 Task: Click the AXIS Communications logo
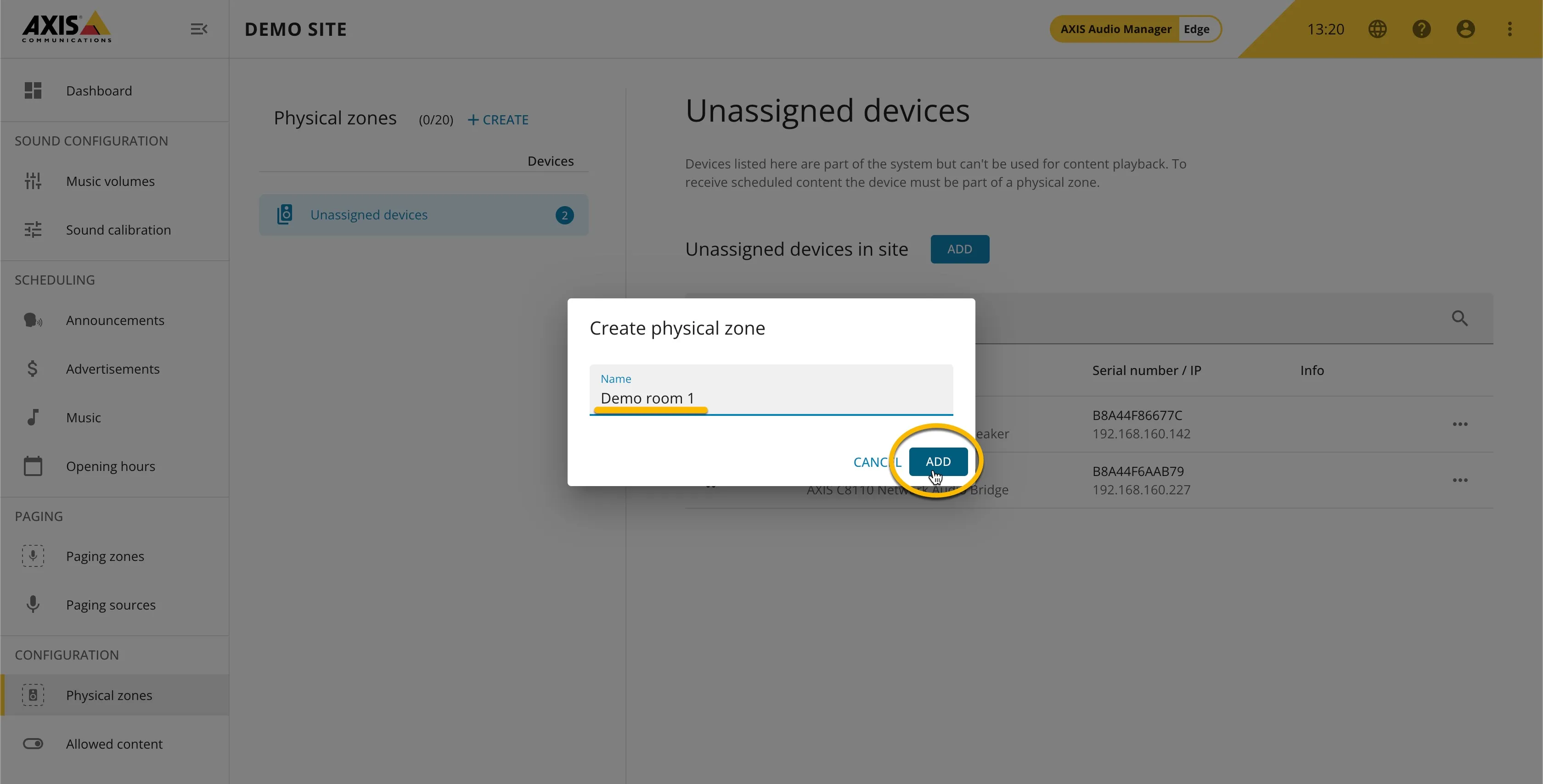tap(67, 27)
